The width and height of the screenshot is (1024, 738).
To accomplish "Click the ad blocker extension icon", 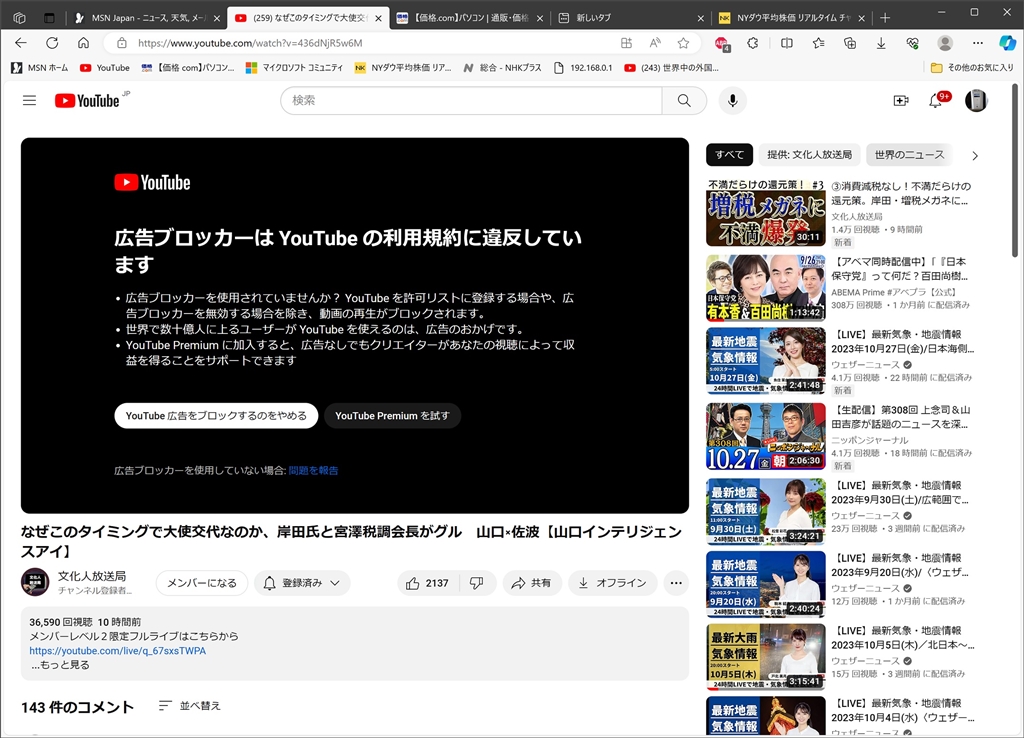I will [x=722, y=44].
